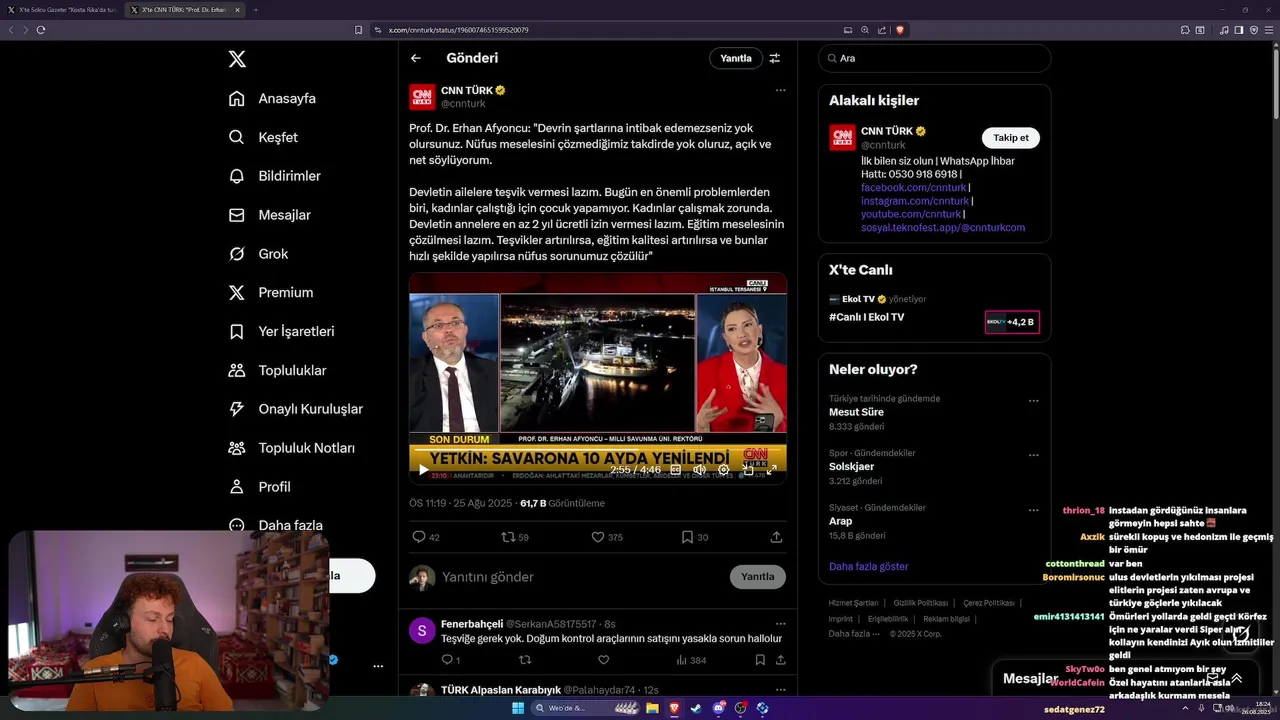Repost Fenerbahçeli's comment

click(x=525, y=660)
